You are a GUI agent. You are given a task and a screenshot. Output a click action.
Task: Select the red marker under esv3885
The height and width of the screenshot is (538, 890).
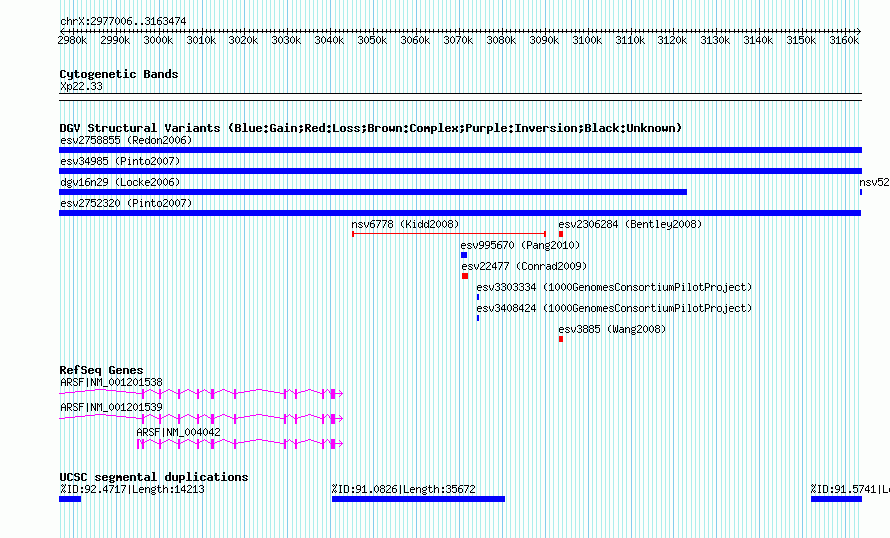click(x=561, y=339)
